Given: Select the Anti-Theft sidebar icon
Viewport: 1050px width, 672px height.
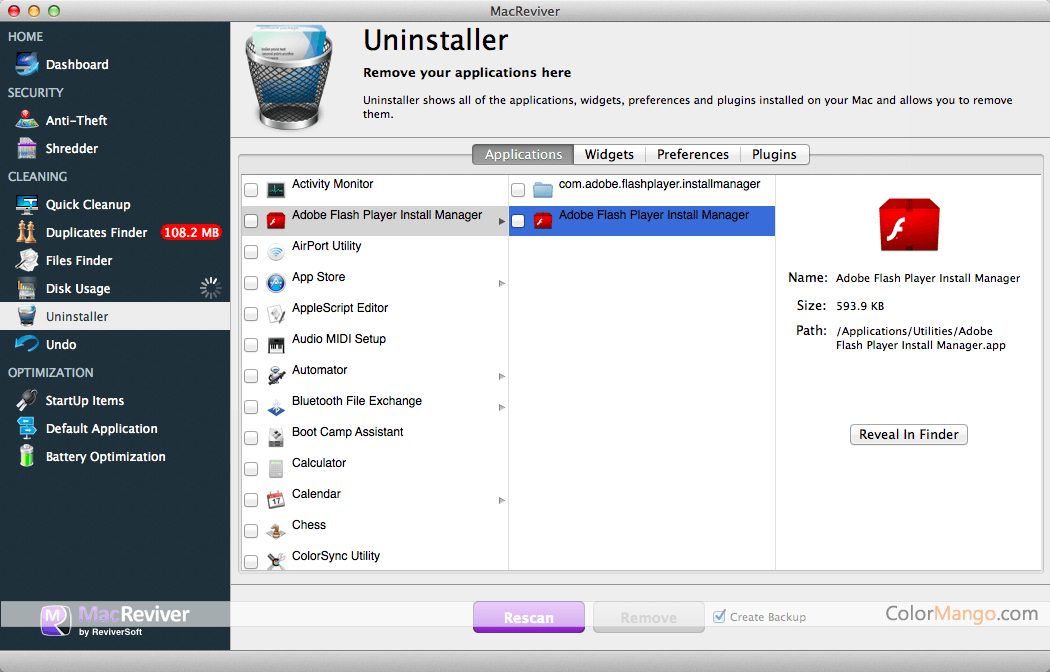Looking at the screenshot, I should (x=27, y=121).
